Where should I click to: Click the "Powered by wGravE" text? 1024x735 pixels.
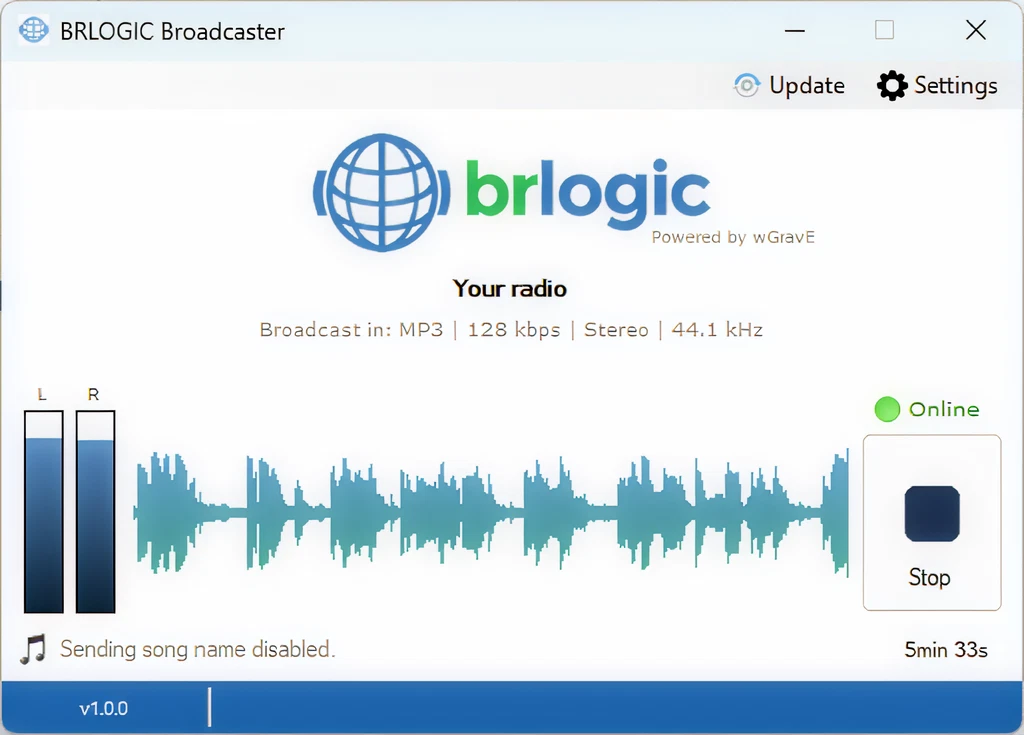734,237
